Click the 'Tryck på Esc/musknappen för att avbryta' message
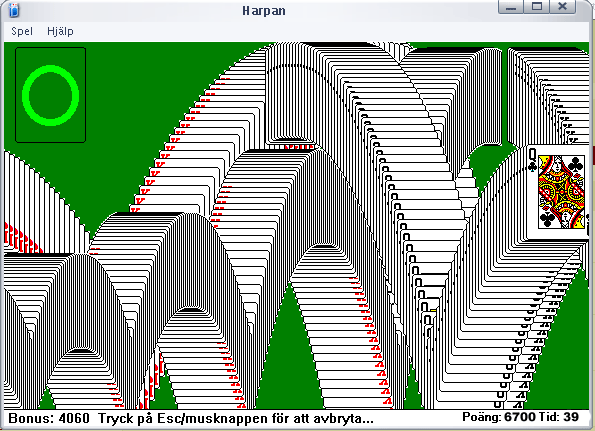 coord(236,418)
